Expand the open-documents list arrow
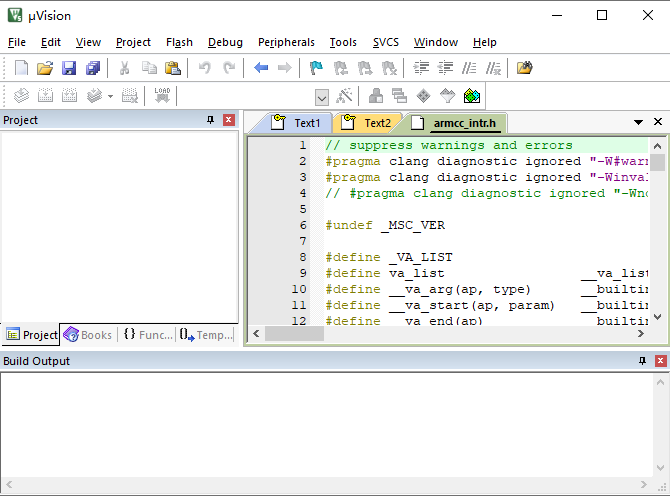Image resolution: width=670 pixels, height=496 pixels. pyautogui.click(x=639, y=122)
